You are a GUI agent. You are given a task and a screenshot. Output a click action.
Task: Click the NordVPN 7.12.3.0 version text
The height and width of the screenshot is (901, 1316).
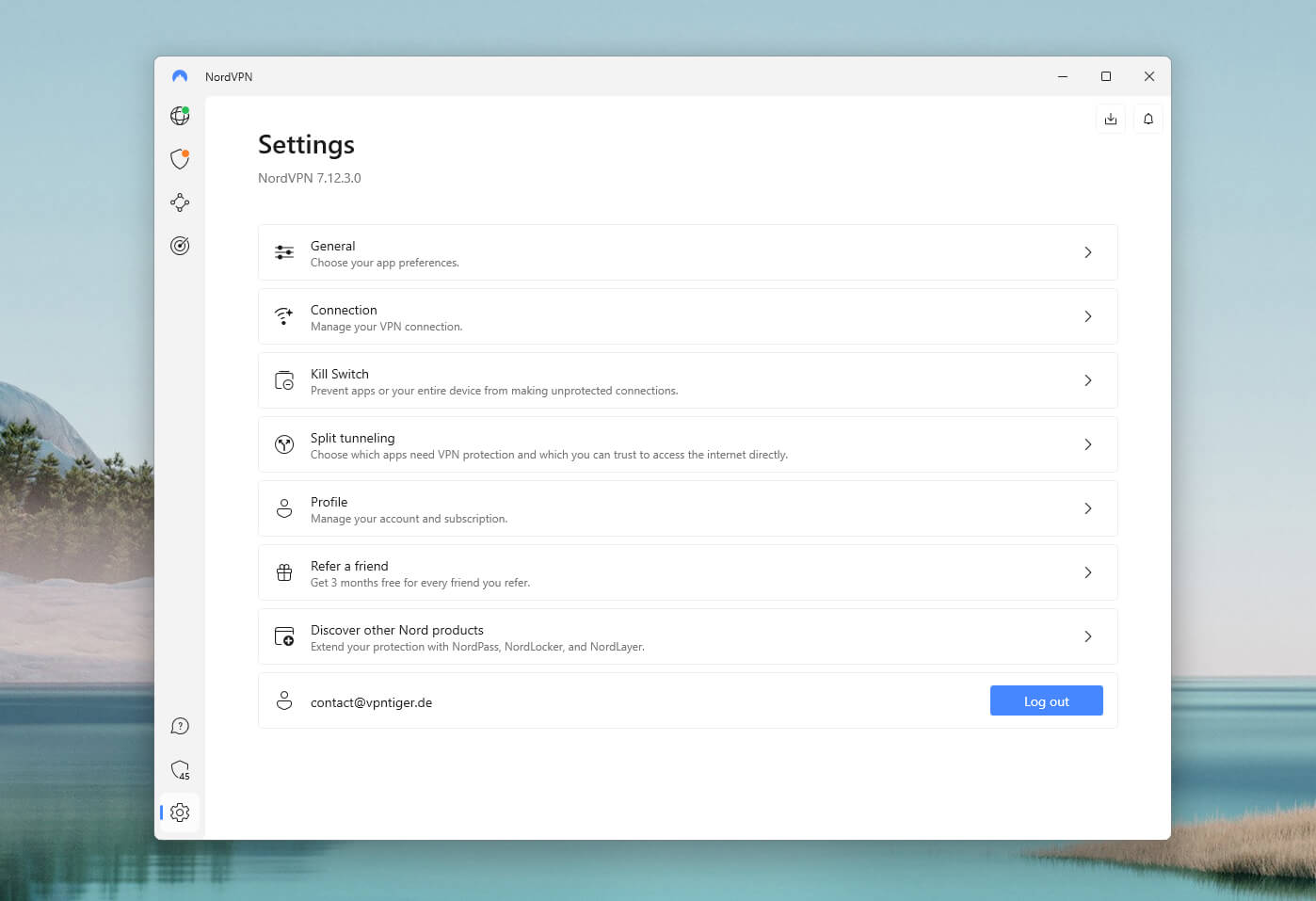pyautogui.click(x=310, y=178)
